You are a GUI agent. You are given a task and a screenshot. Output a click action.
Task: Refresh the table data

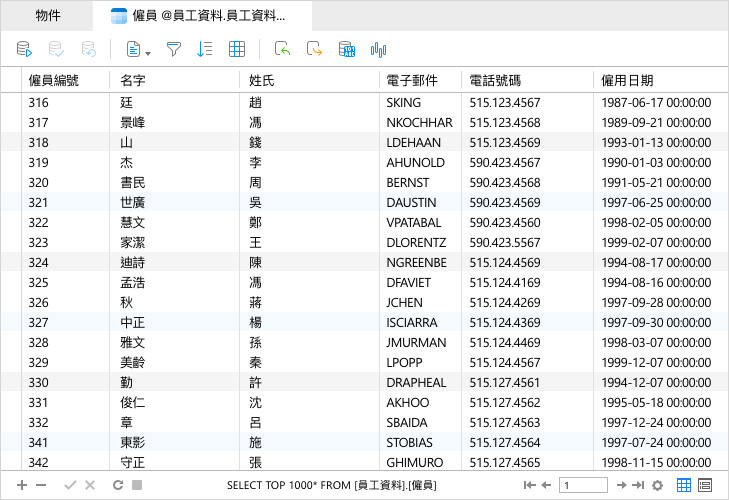pos(118,485)
